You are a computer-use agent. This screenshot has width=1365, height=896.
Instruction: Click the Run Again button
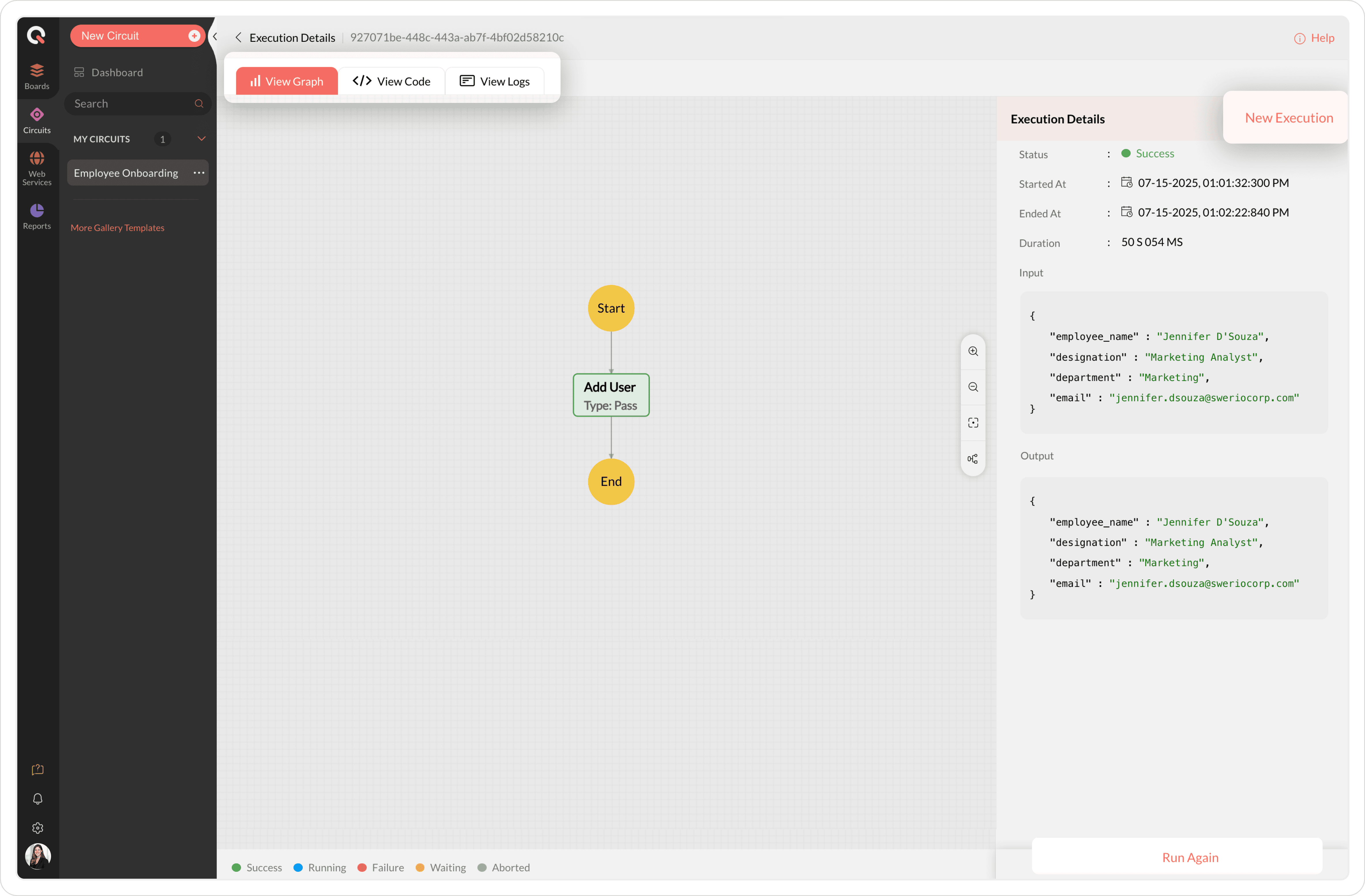tap(1189, 857)
